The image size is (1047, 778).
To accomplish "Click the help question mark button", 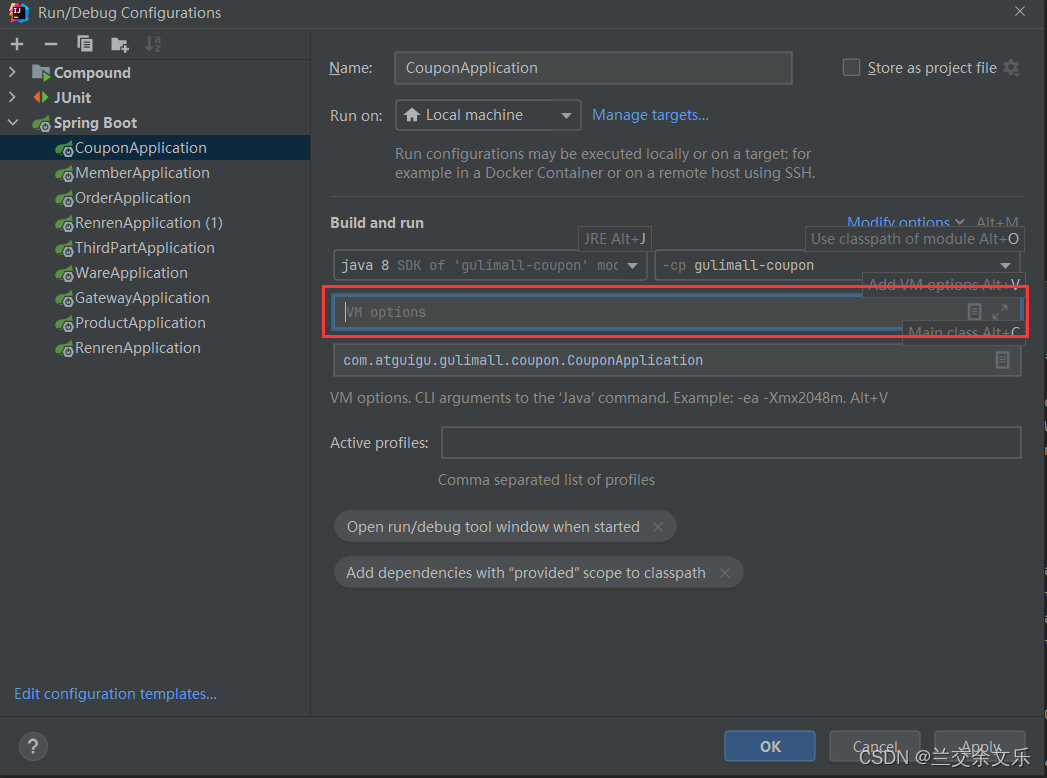I will 33,746.
